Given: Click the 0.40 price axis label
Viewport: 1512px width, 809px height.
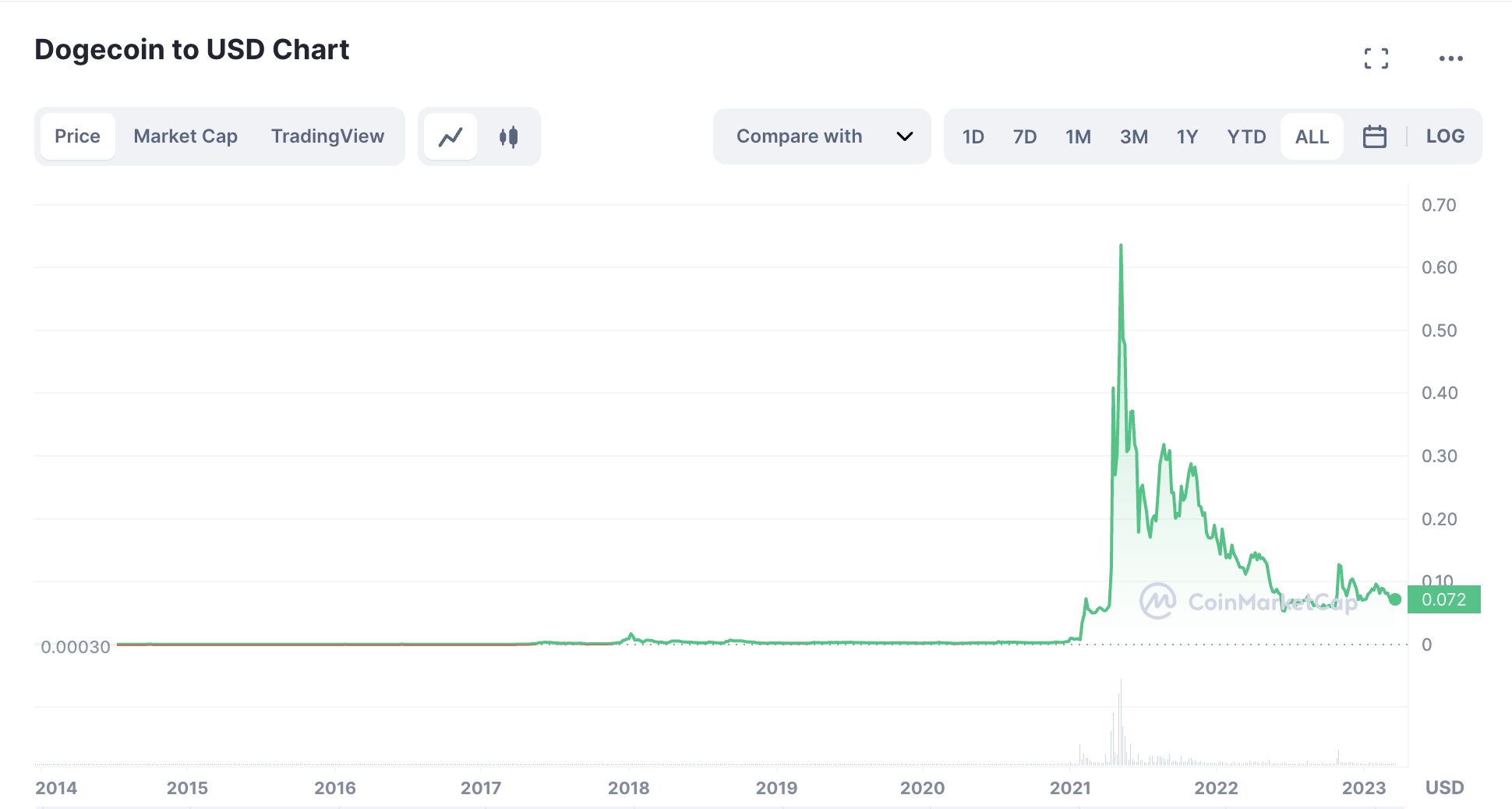Looking at the screenshot, I should (1440, 393).
